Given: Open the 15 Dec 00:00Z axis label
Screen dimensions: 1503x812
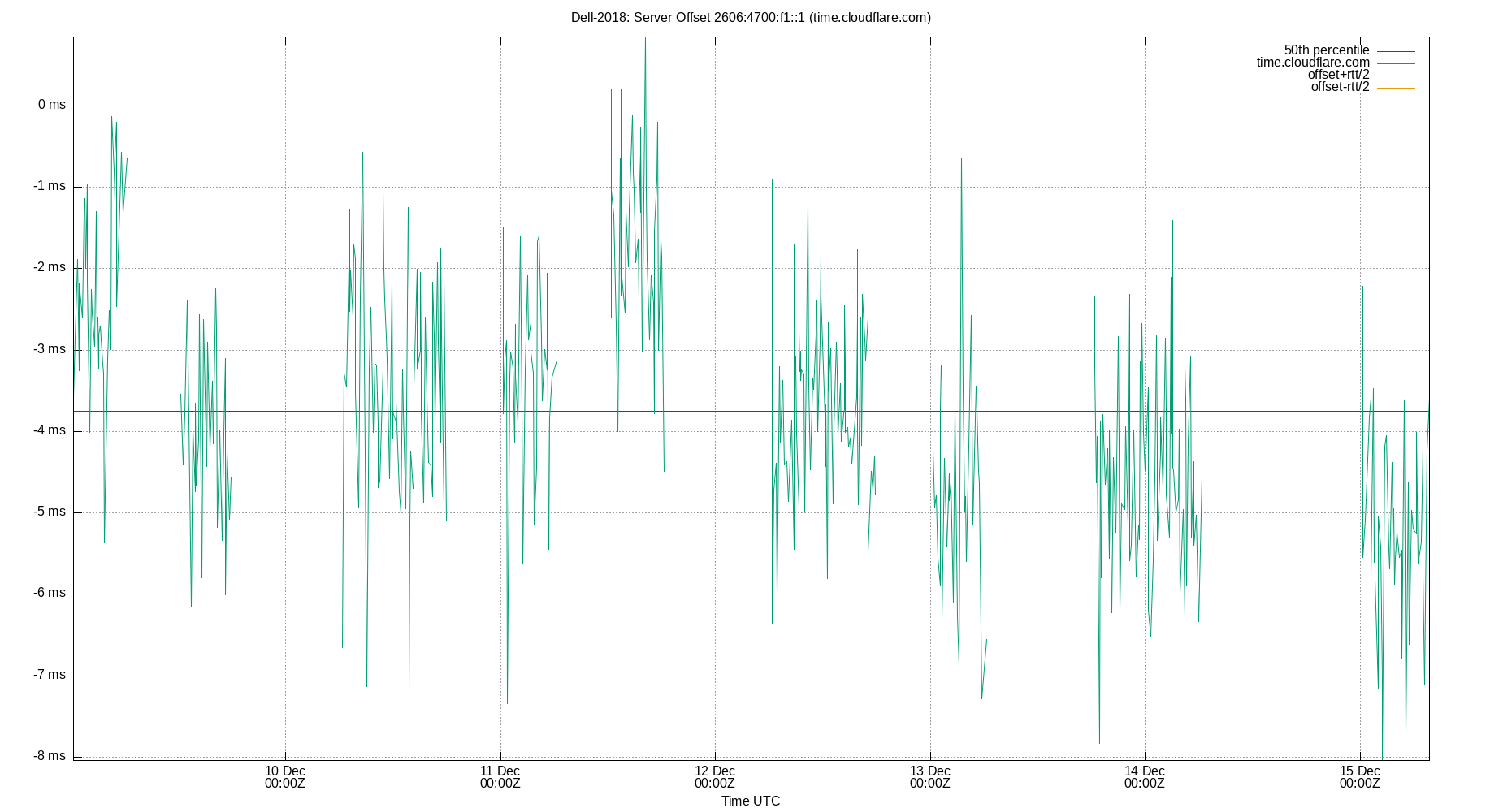Looking at the screenshot, I should point(1359,777).
